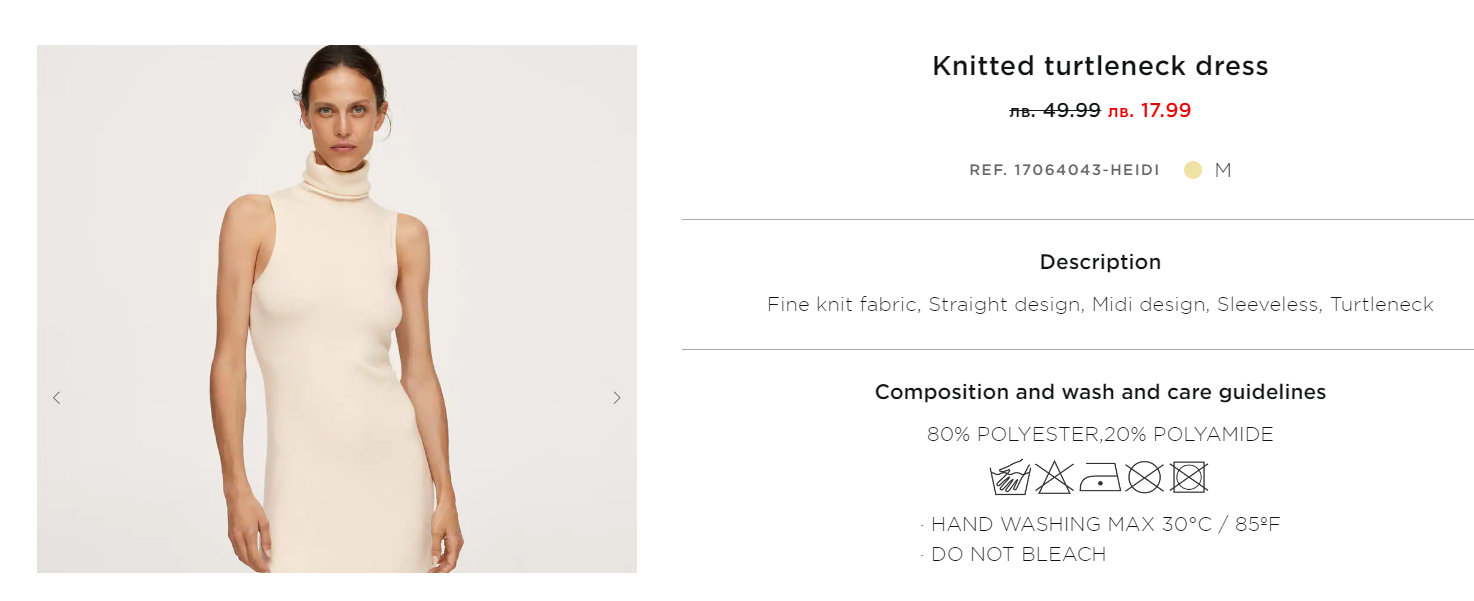
Task: Click the sale price лв. 17.99
Action: tap(1149, 111)
